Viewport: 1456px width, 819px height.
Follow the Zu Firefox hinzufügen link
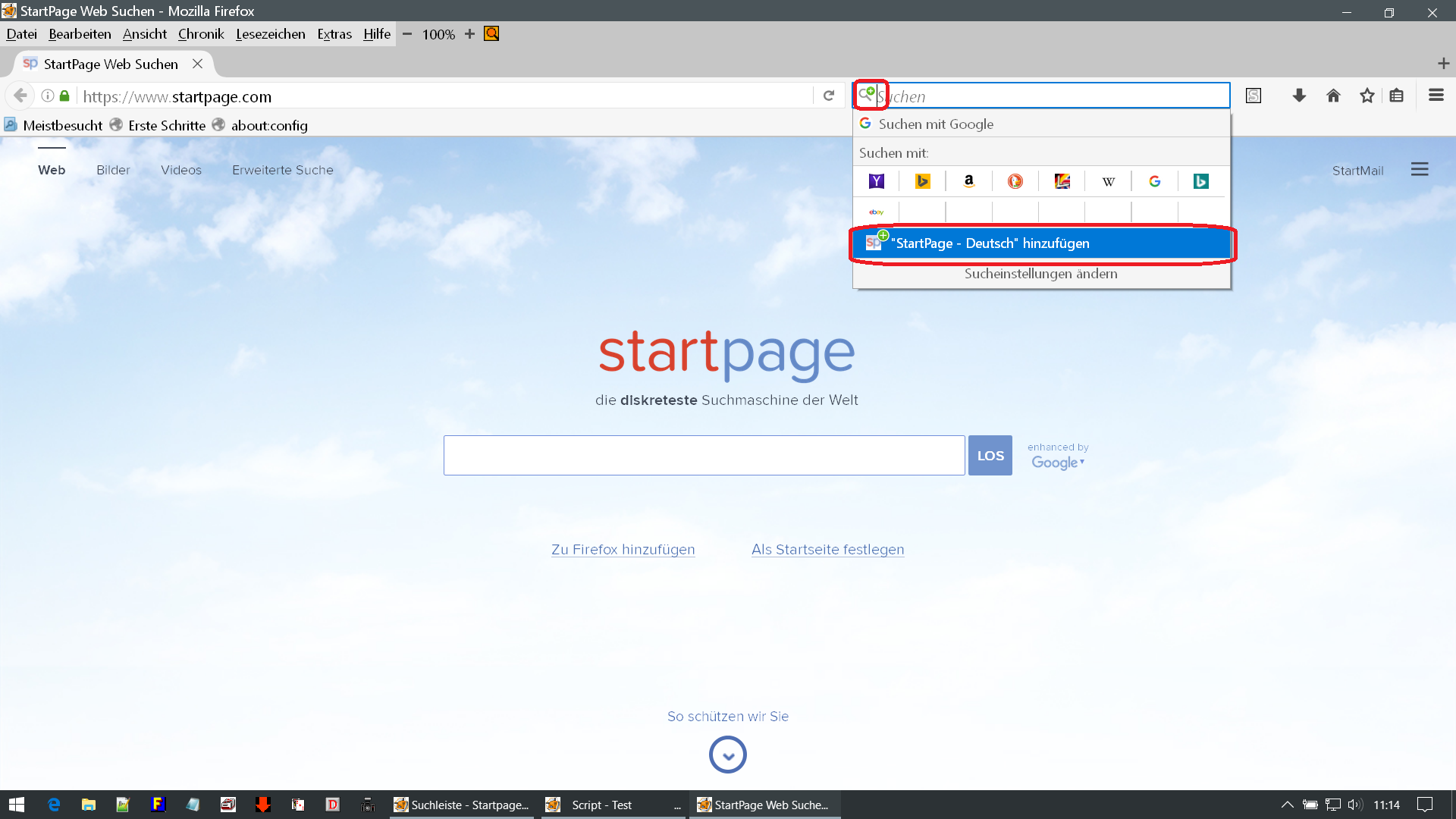[623, 550]
